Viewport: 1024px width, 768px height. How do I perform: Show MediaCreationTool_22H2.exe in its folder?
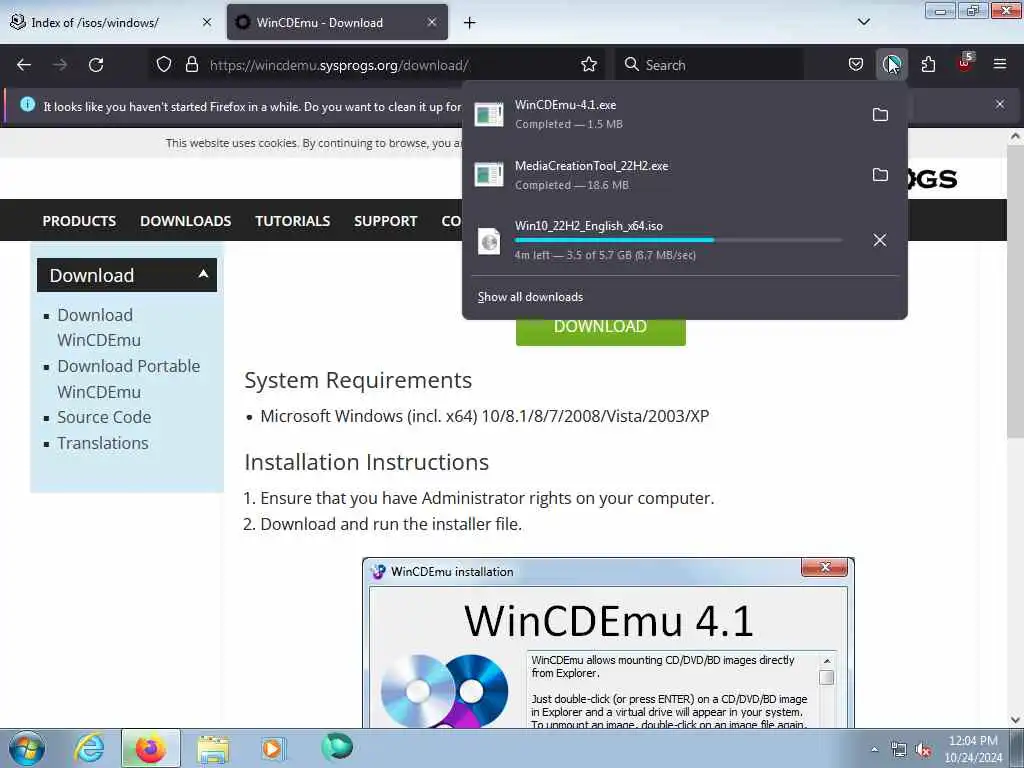[x=880, y=174]
